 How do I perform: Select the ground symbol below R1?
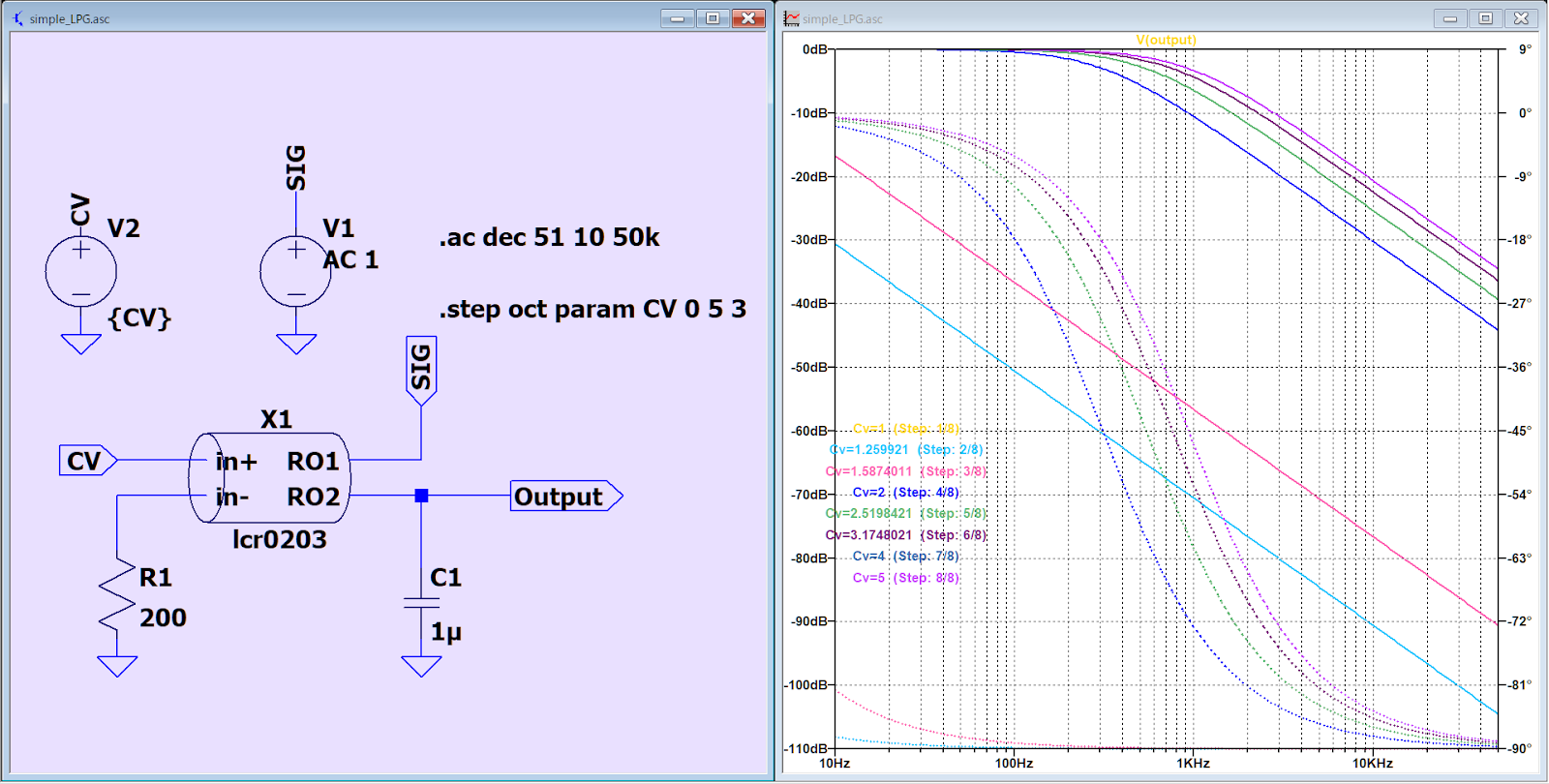[x=117, y=666]
